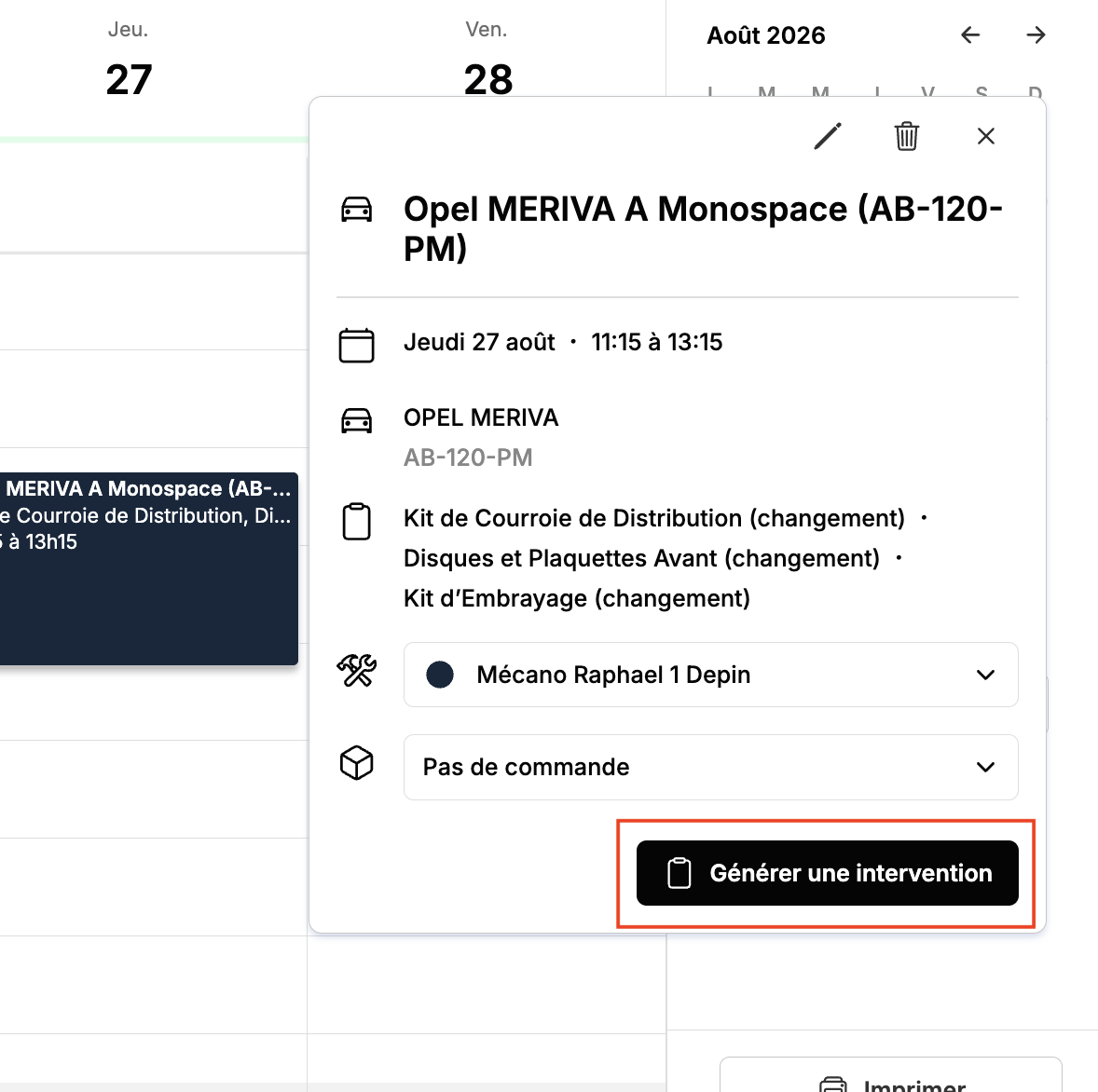Select Thursday 27 day header
Screen dimensions: 1098x1092
coord(128,63)
